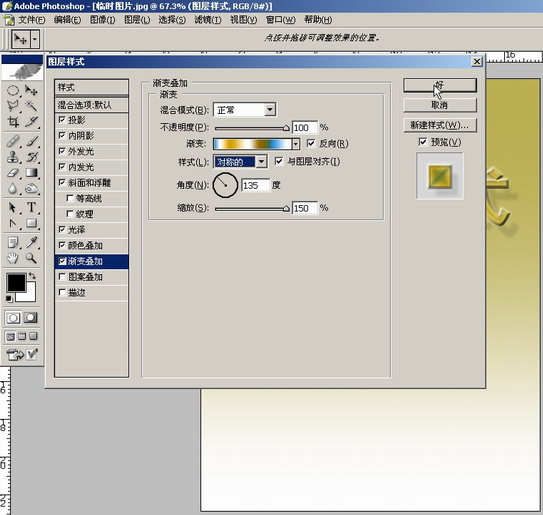Open the 样式 gradient style dropdown
The height and width of the screenshot is (515, 543).
(261, 161)
